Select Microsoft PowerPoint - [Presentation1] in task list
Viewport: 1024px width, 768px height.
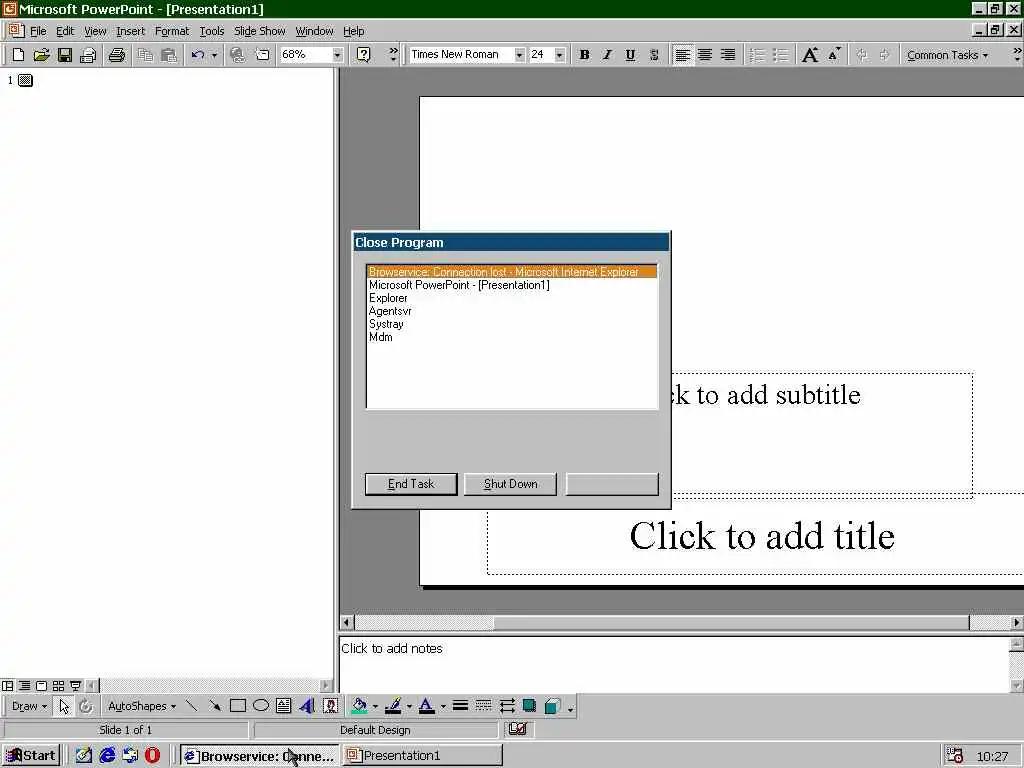point(513,285)
